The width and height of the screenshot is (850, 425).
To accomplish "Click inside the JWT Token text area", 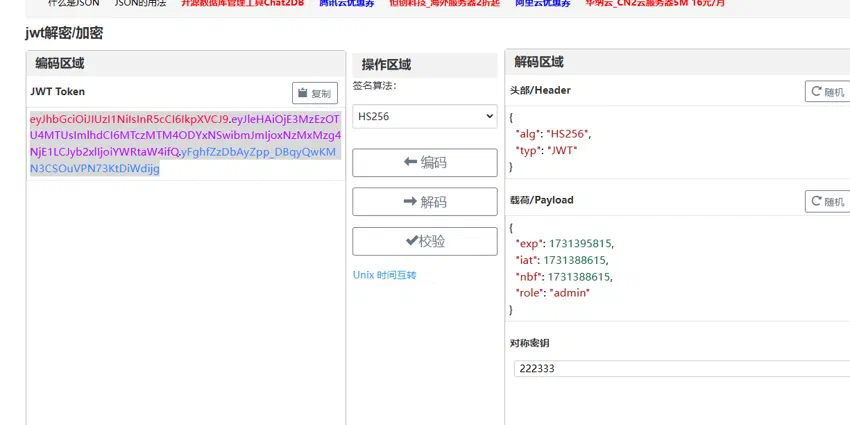I will click(x=185, y=144).
